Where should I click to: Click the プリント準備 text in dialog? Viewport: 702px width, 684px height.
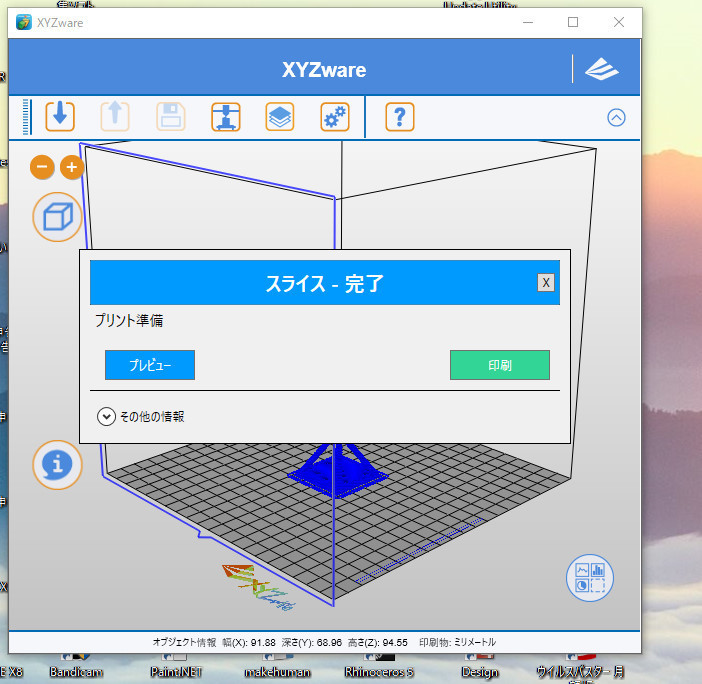129,321
